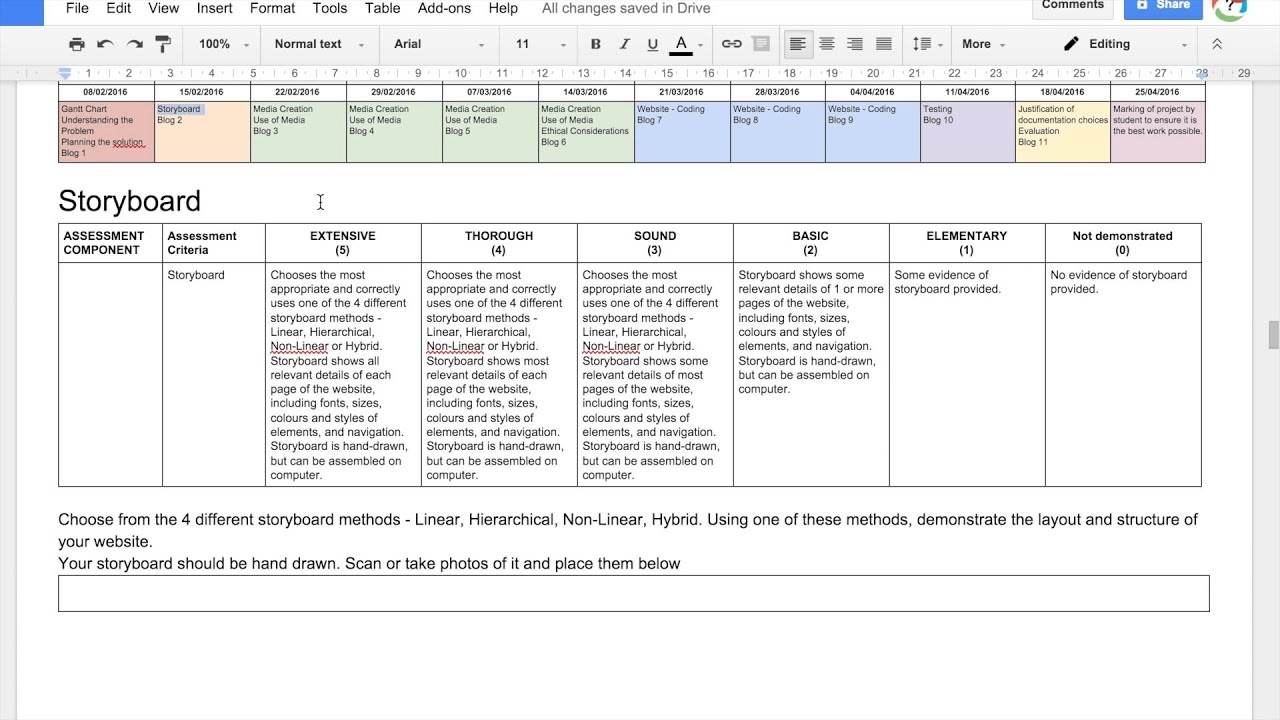Click the Storyboard heading
The image size is (1280, 720).
(129, 201)
